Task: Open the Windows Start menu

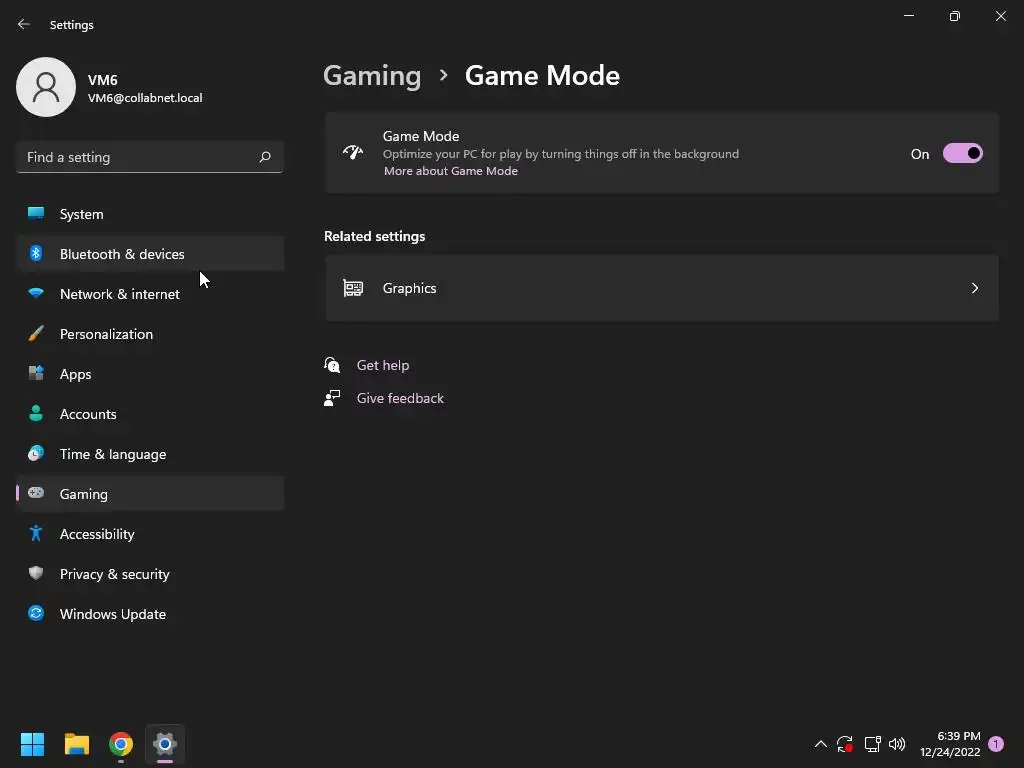Action: [32, 744]
